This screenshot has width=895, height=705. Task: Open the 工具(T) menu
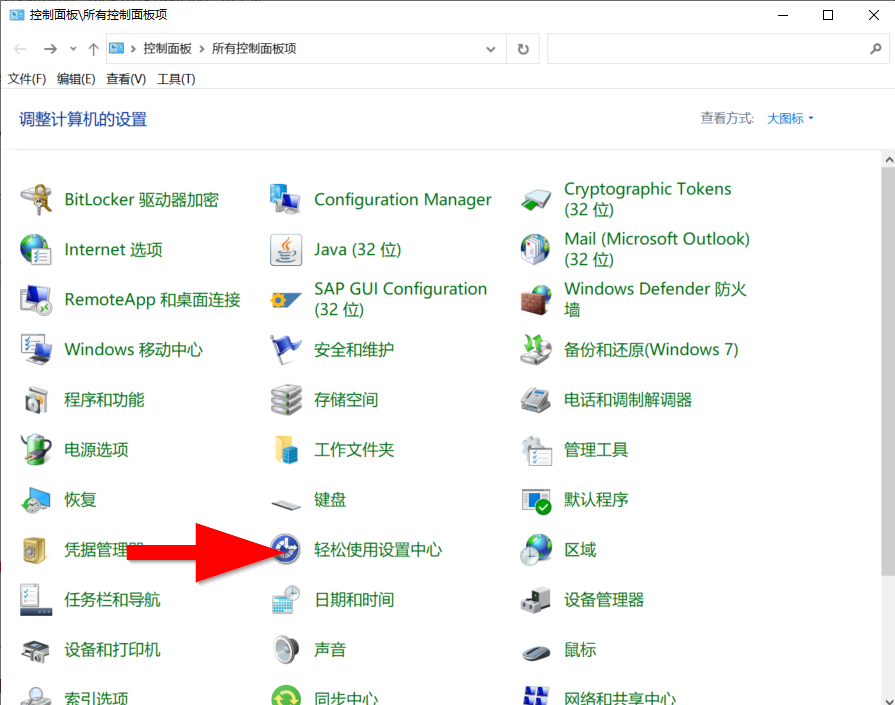click(x=176, y=79)
